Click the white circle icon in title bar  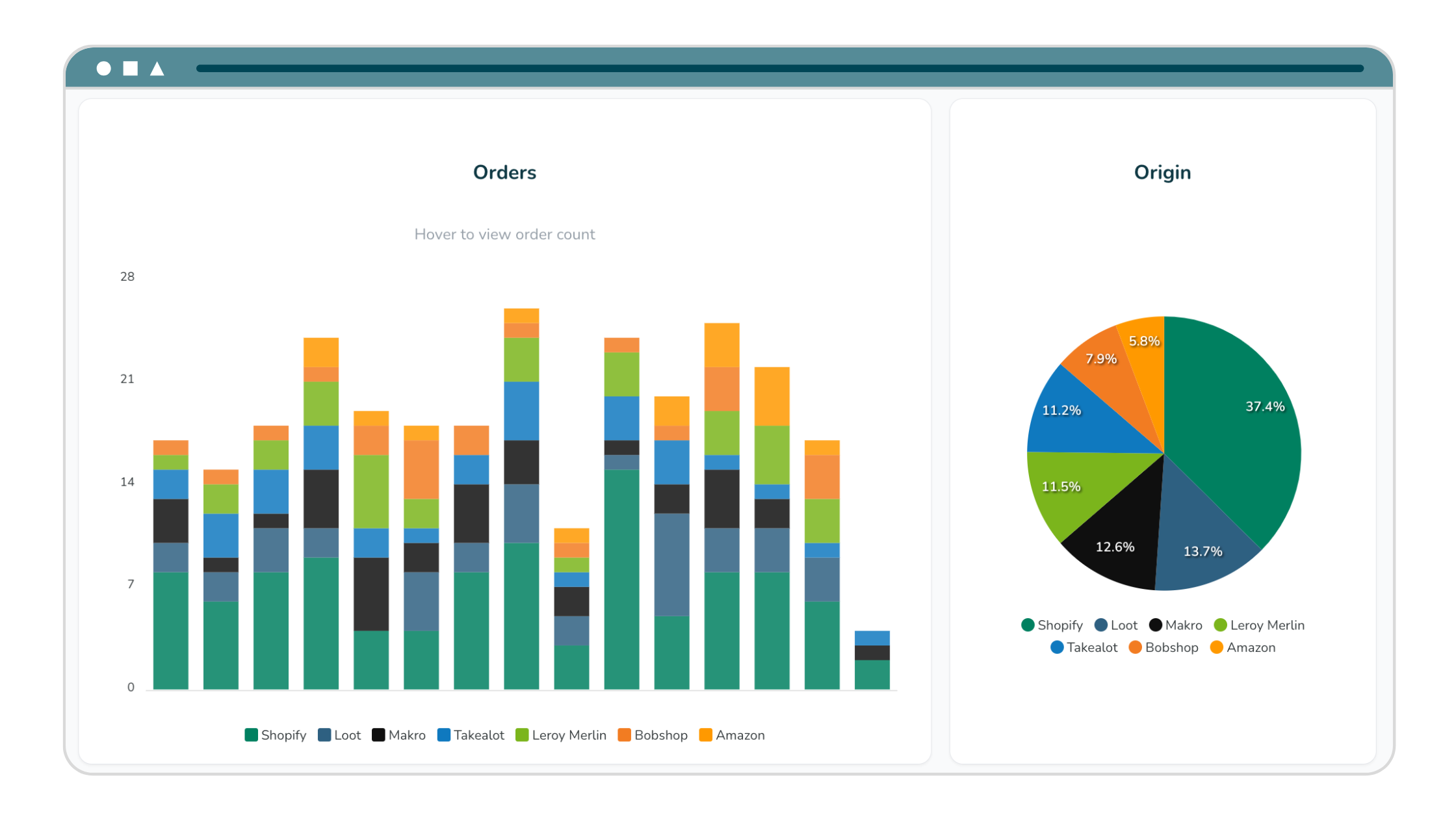104,68
